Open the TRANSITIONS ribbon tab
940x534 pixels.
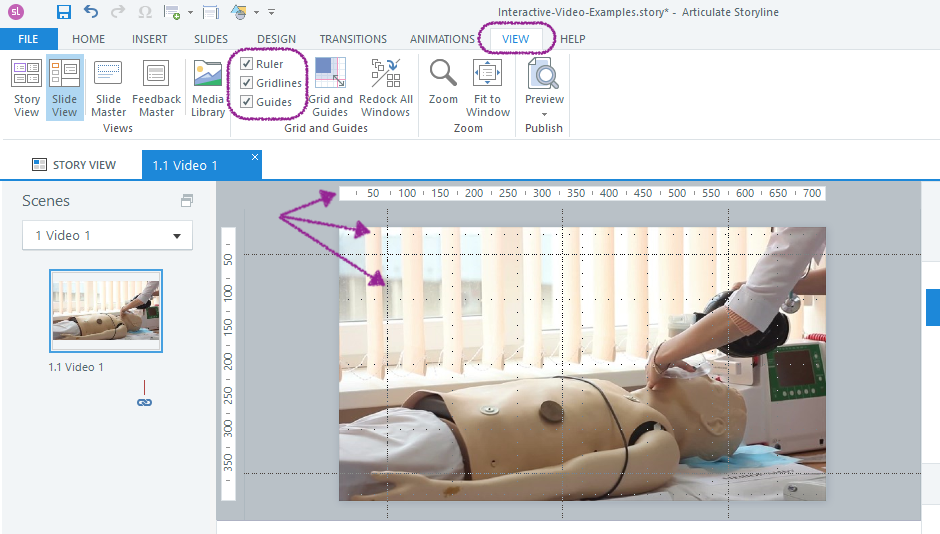tap(353, 39)
